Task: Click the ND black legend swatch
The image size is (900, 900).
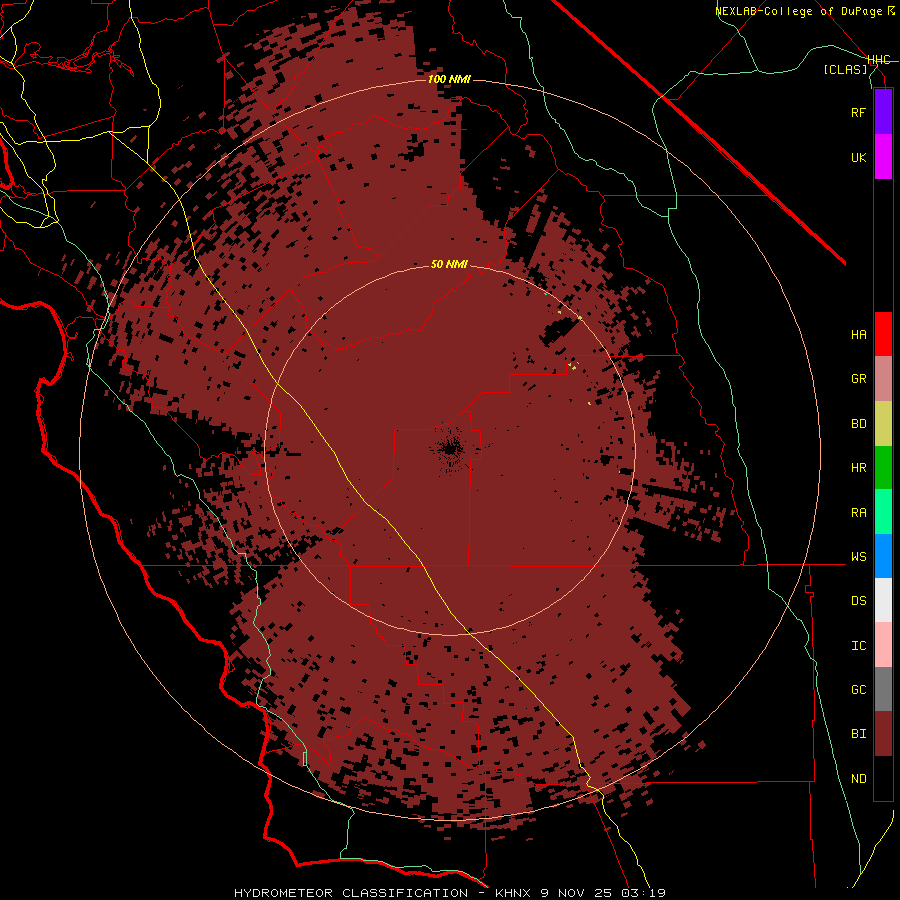Action: point(883,778)
